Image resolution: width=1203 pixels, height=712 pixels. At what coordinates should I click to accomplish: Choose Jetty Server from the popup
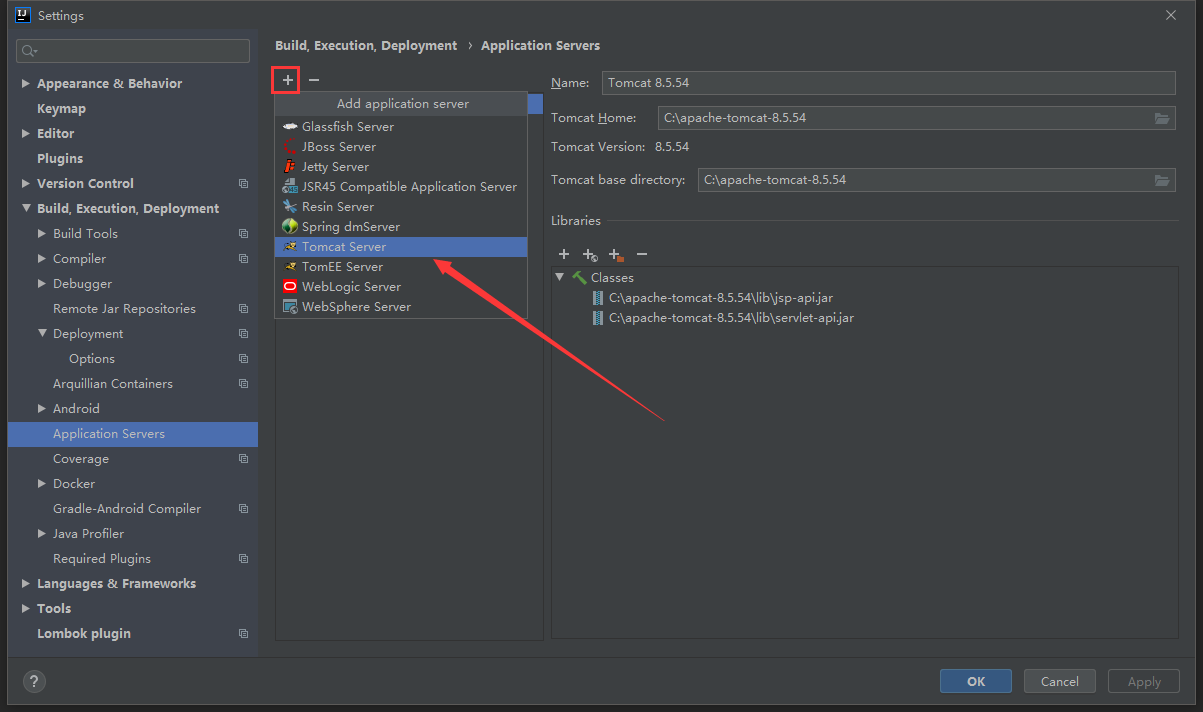point(401,167)
